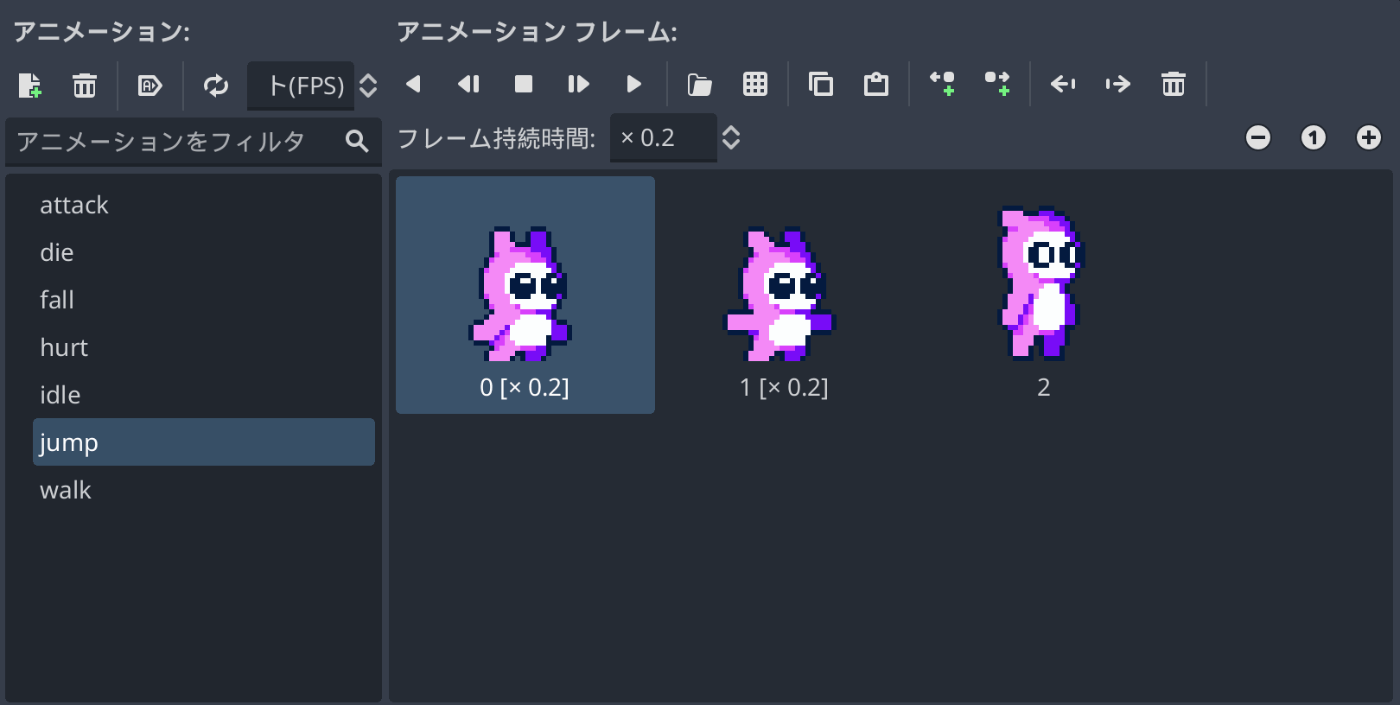
Task: Select the die animation
Action: pyautogui.click(x=204, y=252)
